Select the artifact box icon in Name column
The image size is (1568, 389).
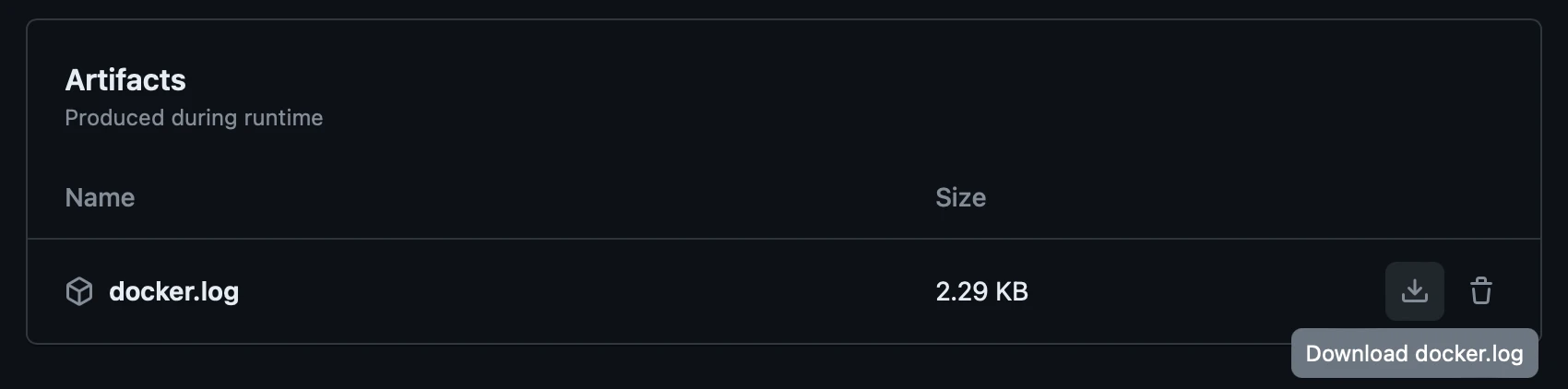coord(79,291)
